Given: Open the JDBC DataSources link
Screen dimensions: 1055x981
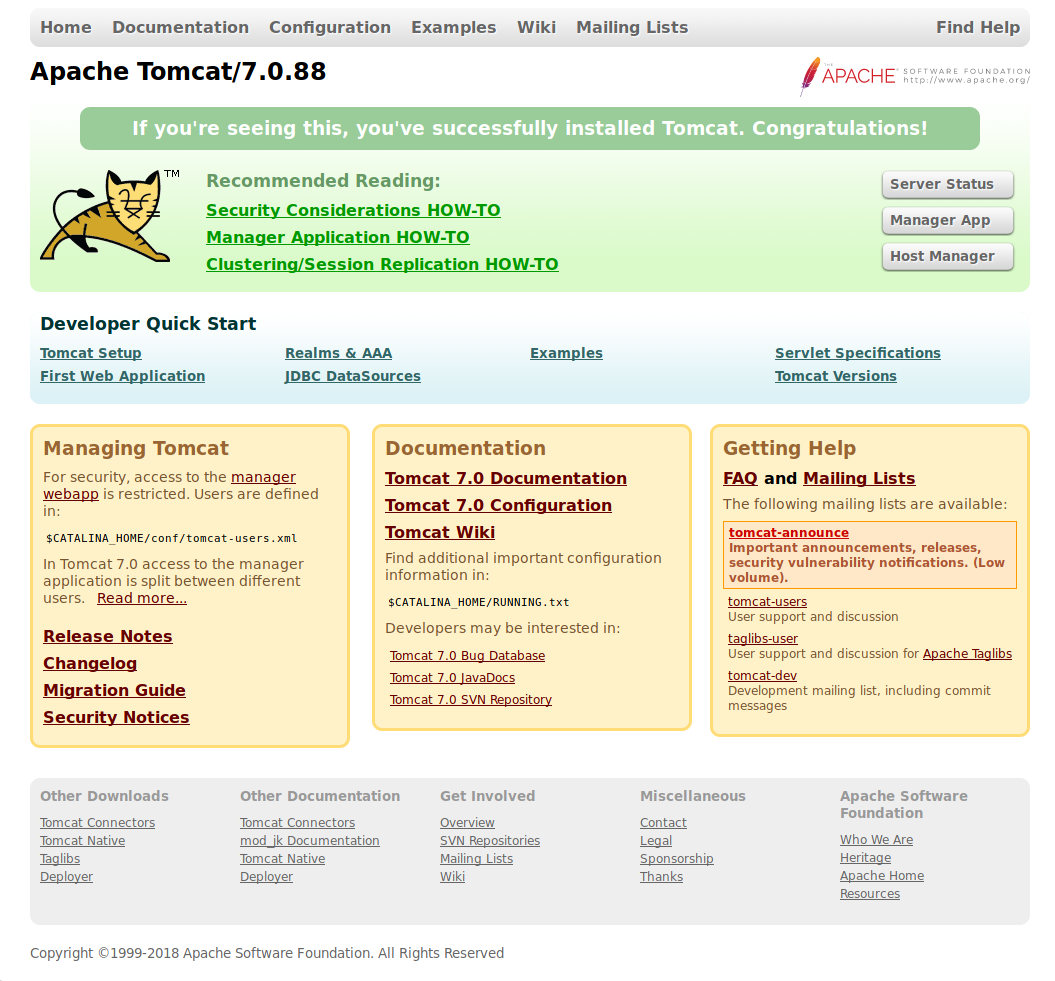Looking at the screenshot, I should click(x=353, y=376).
